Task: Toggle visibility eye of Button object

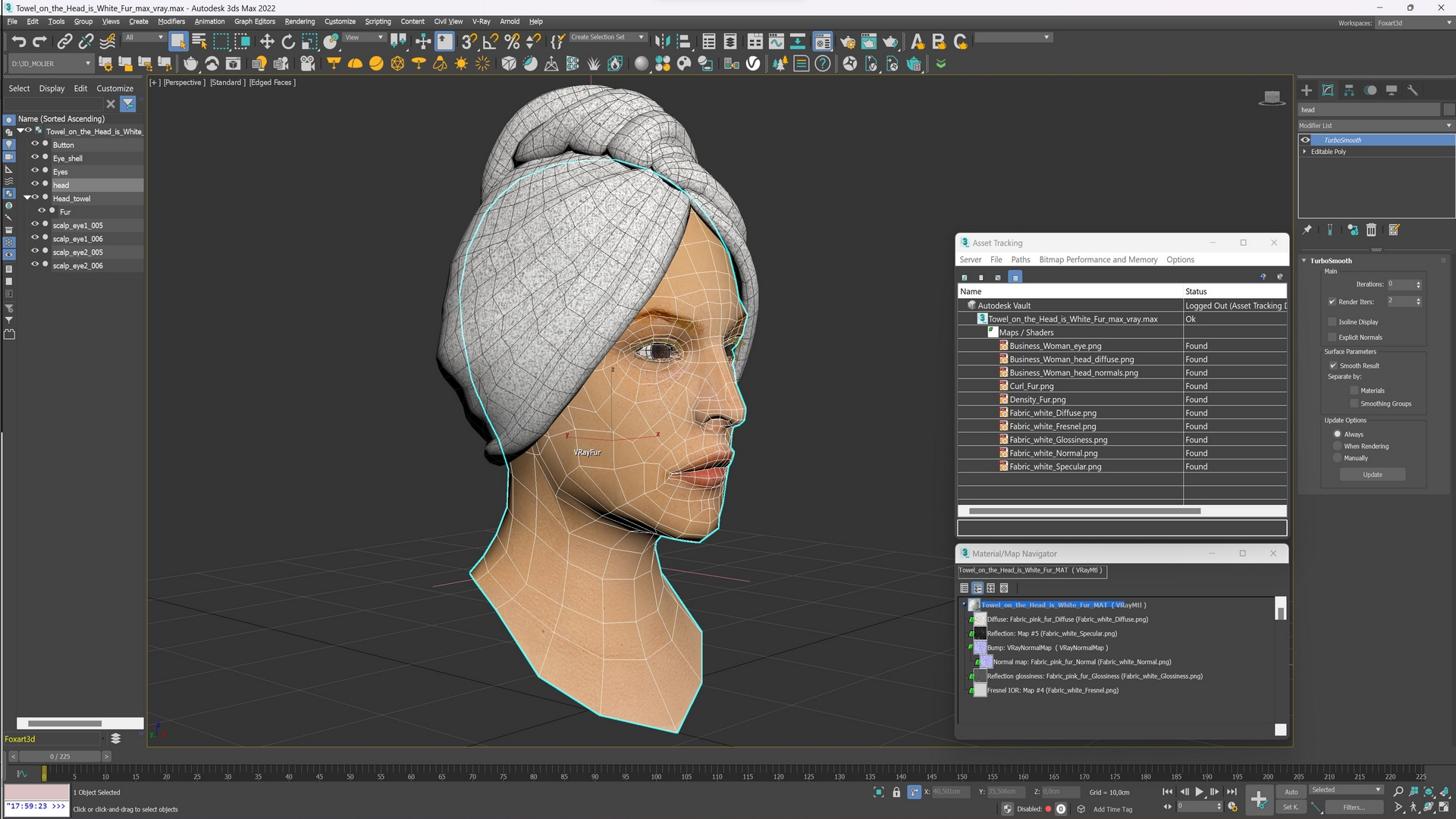Action: [35, 144]
